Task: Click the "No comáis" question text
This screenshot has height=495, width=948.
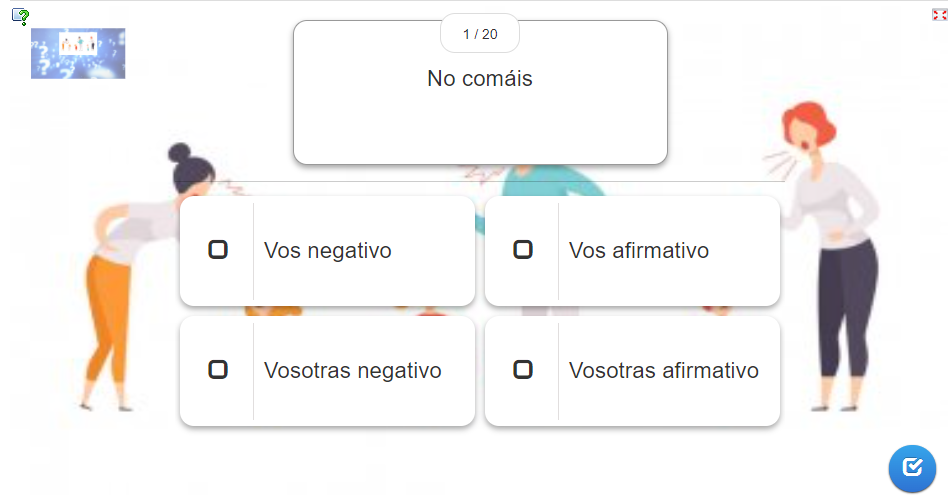Action: click(x=480, y=79)
